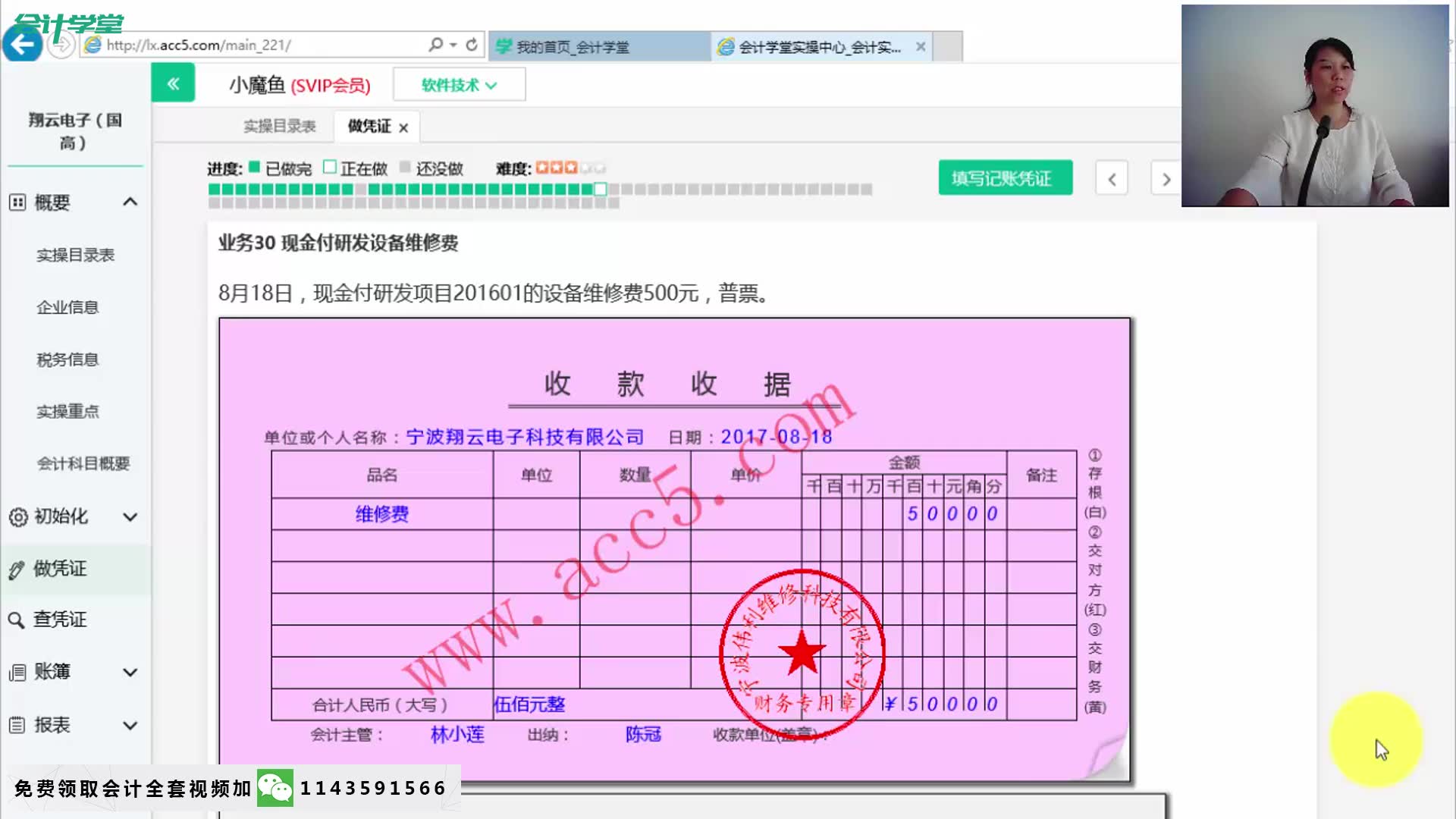This screenshot has height=819, width=1456.
Task: Click the current white progress square
Action: (600, 189)
